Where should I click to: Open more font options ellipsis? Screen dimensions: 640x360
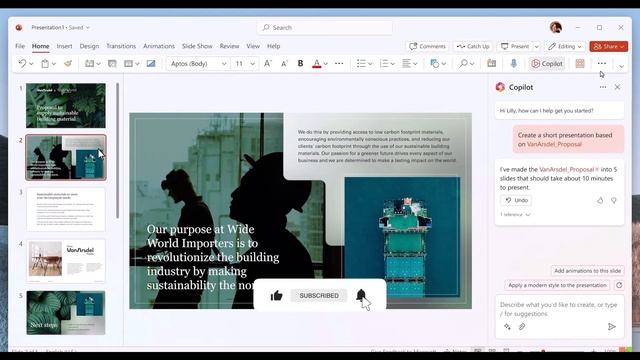click(x=339, y=64)
